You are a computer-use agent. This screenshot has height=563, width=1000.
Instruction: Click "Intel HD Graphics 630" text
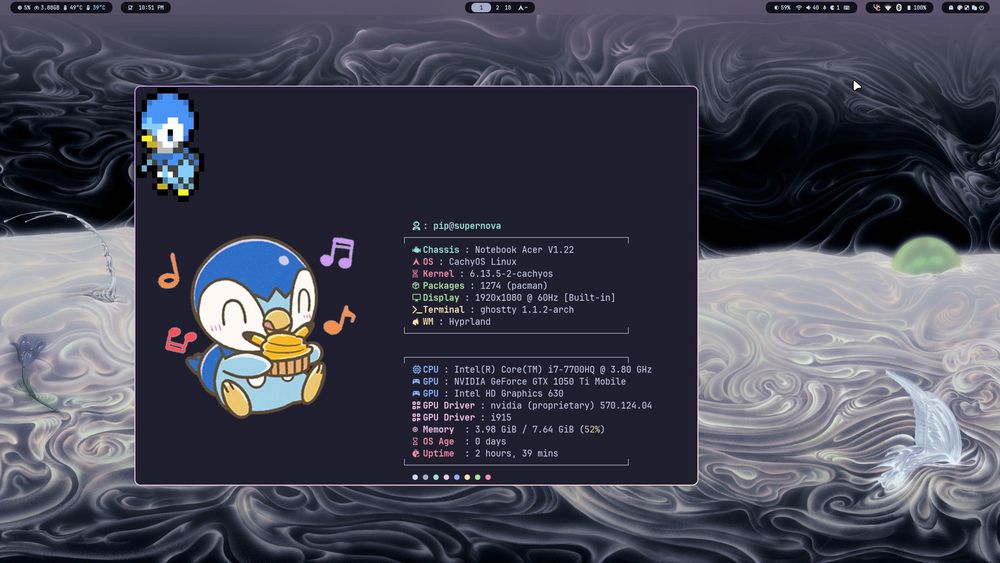point(508,393)
